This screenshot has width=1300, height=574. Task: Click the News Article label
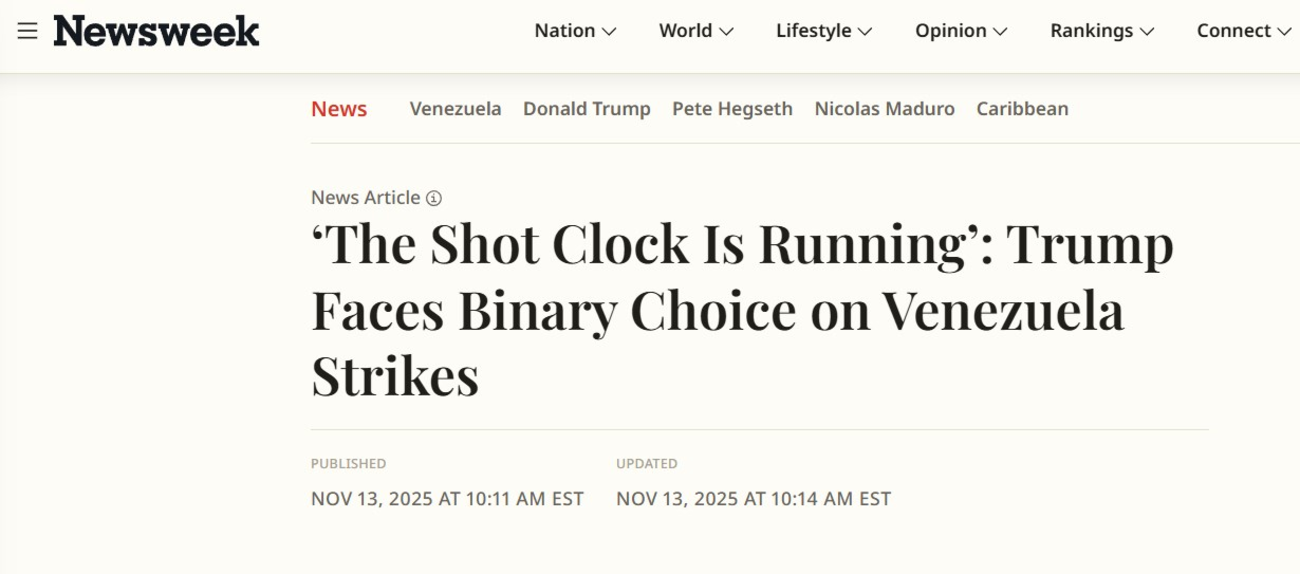pos(365,198)
